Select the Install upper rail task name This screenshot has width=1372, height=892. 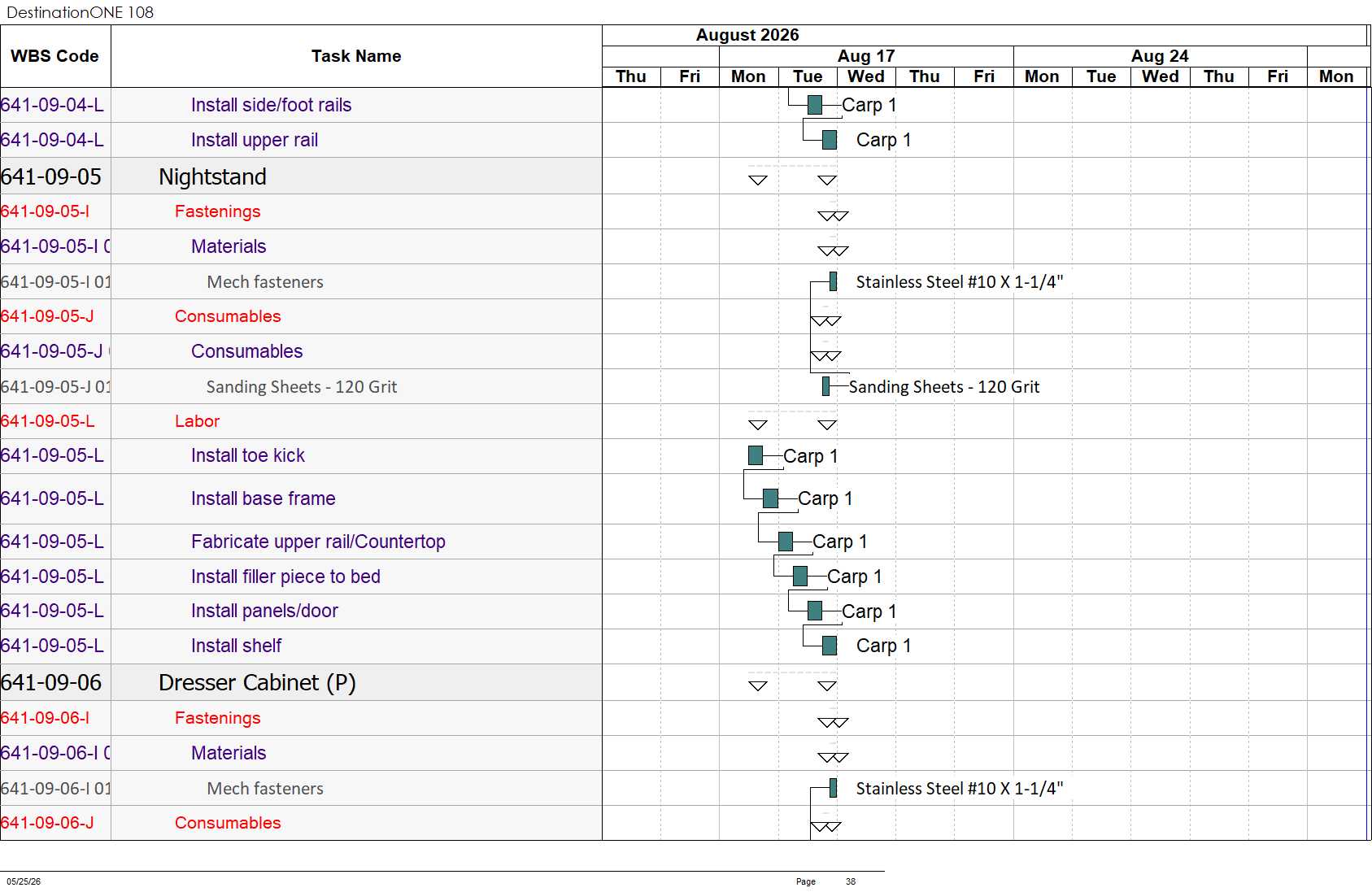point(254,140)
